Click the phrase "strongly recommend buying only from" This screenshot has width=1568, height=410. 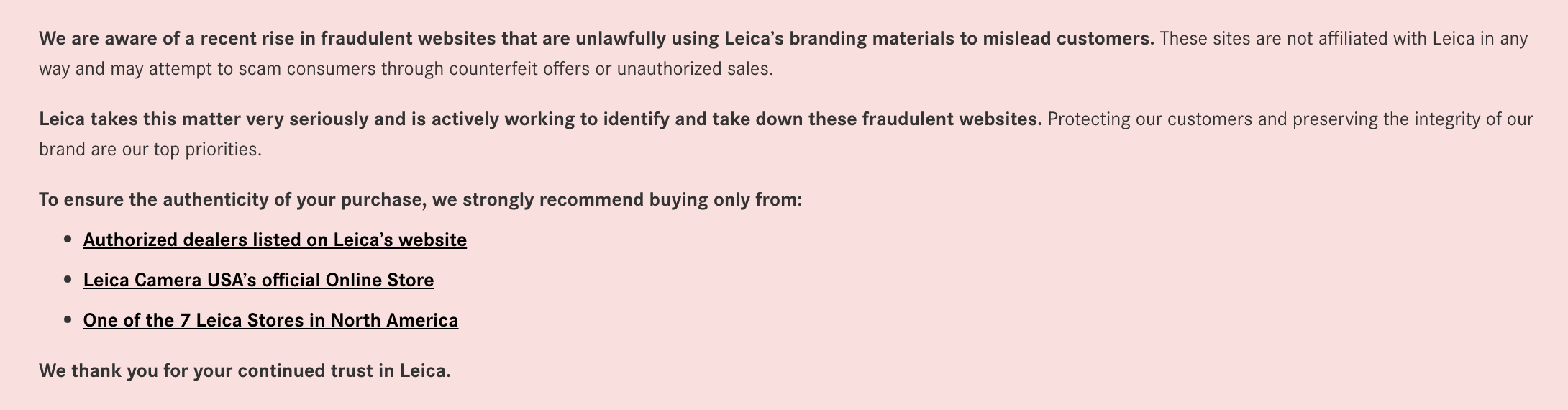pos(632,200)
